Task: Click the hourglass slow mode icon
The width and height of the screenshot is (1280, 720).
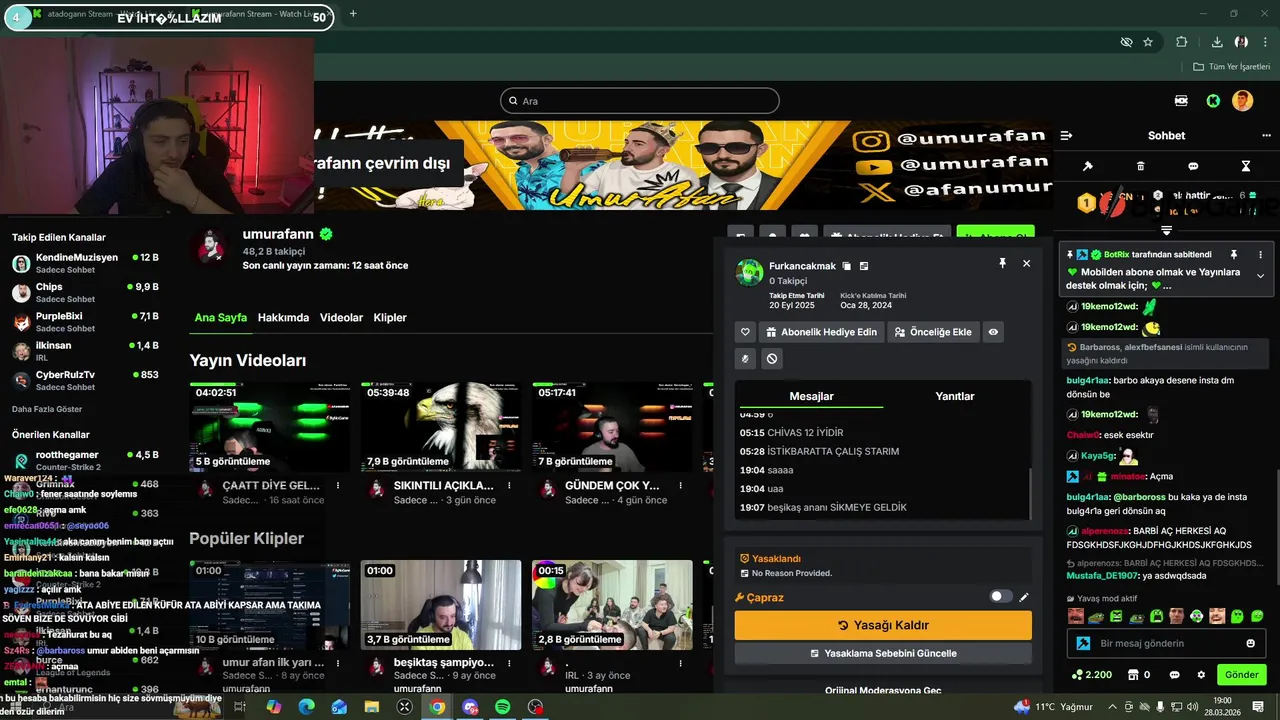Action: (x=1246, y=166)
